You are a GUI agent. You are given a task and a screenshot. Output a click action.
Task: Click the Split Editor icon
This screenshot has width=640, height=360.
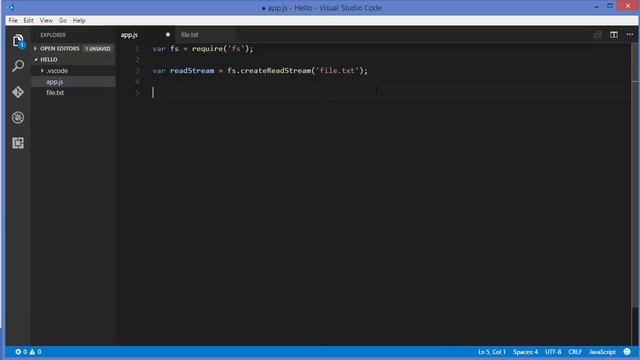point(614,35)
